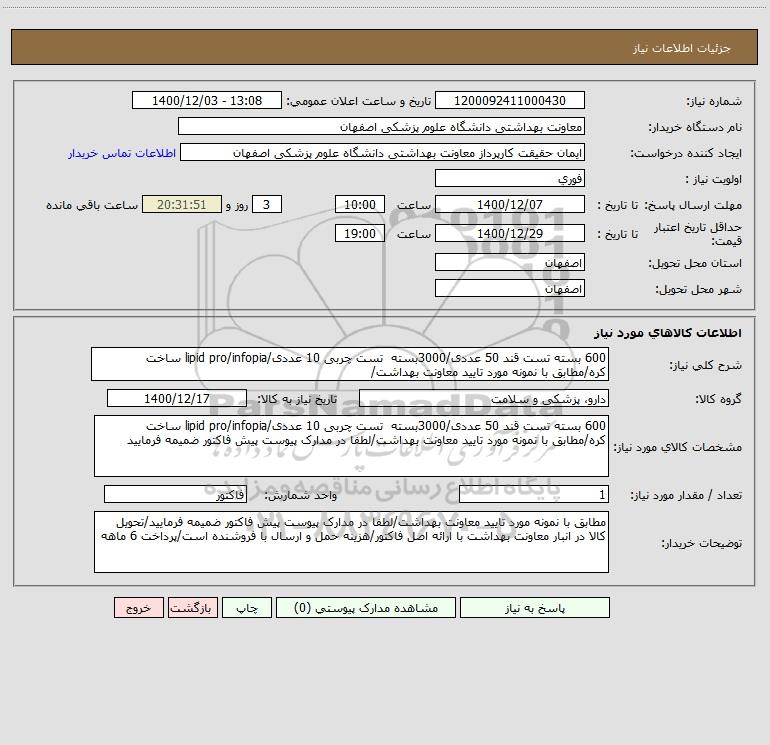The width and height of the screenshot is (770, 745).
Task: Click the 'ساعت باقی مانده' text
Action: 92,205
